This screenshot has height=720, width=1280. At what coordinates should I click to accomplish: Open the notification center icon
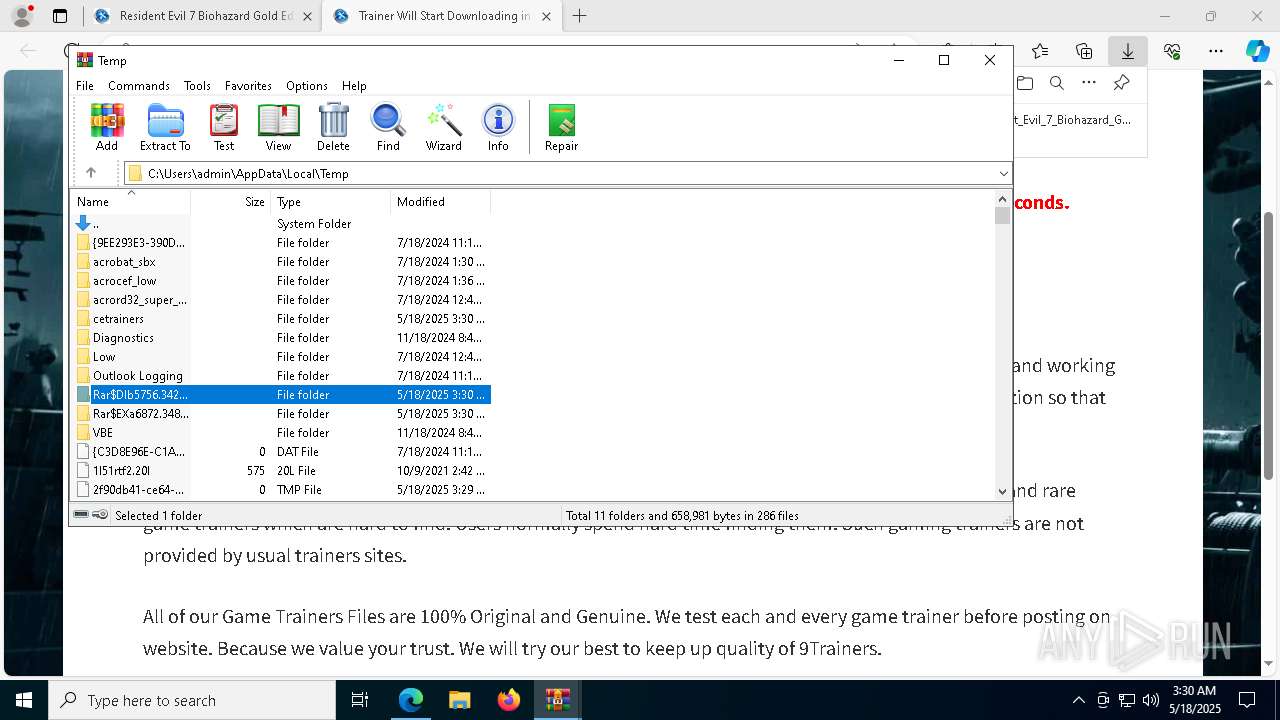1247,700
